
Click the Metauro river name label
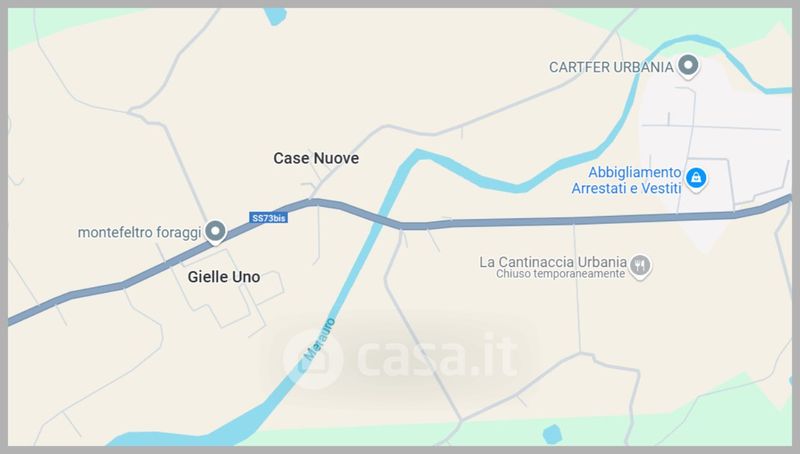click(x=319, y=339)
